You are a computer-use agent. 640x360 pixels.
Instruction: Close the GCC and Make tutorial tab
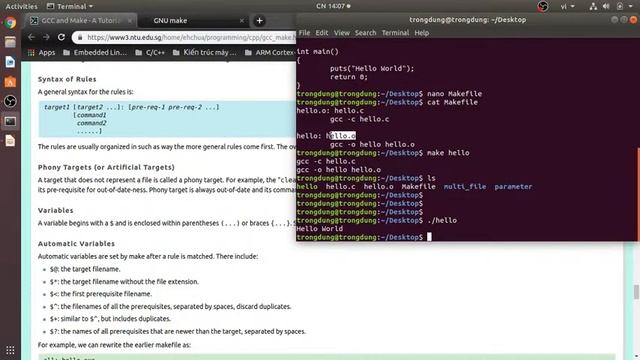[x=130, y=20]
